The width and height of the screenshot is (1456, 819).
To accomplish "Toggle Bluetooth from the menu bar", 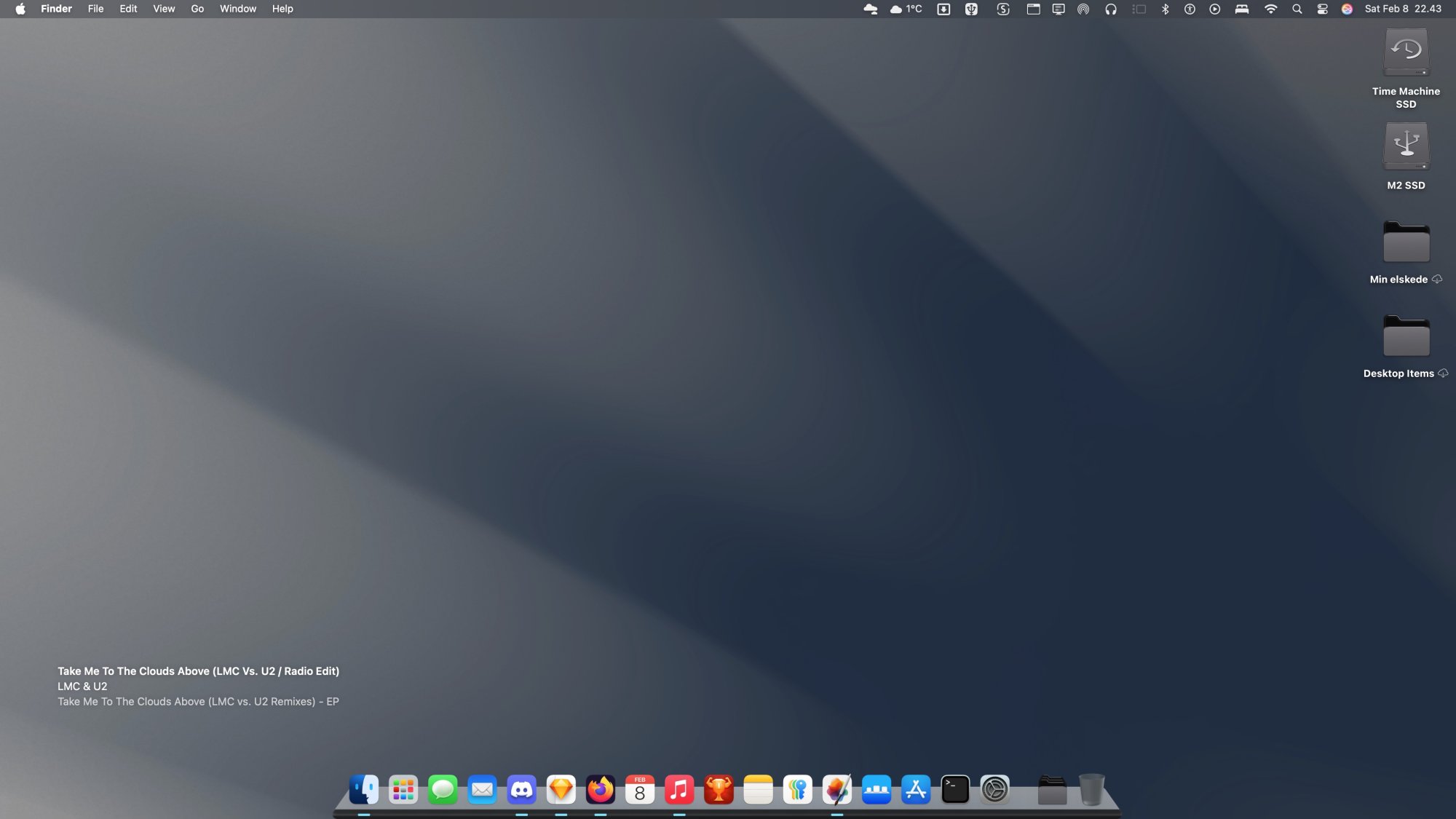I will pyautogui.click(x=1164, y=9).
